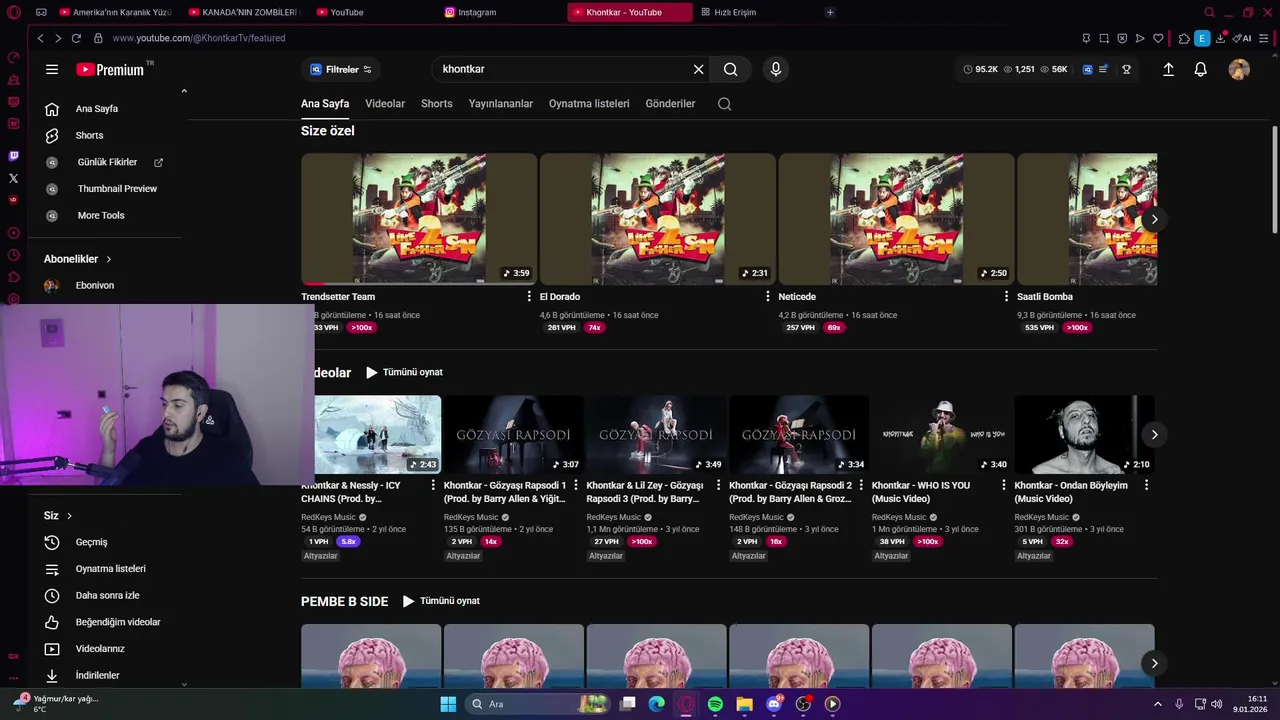Open the account avatar menu

tap(1239, 69)
